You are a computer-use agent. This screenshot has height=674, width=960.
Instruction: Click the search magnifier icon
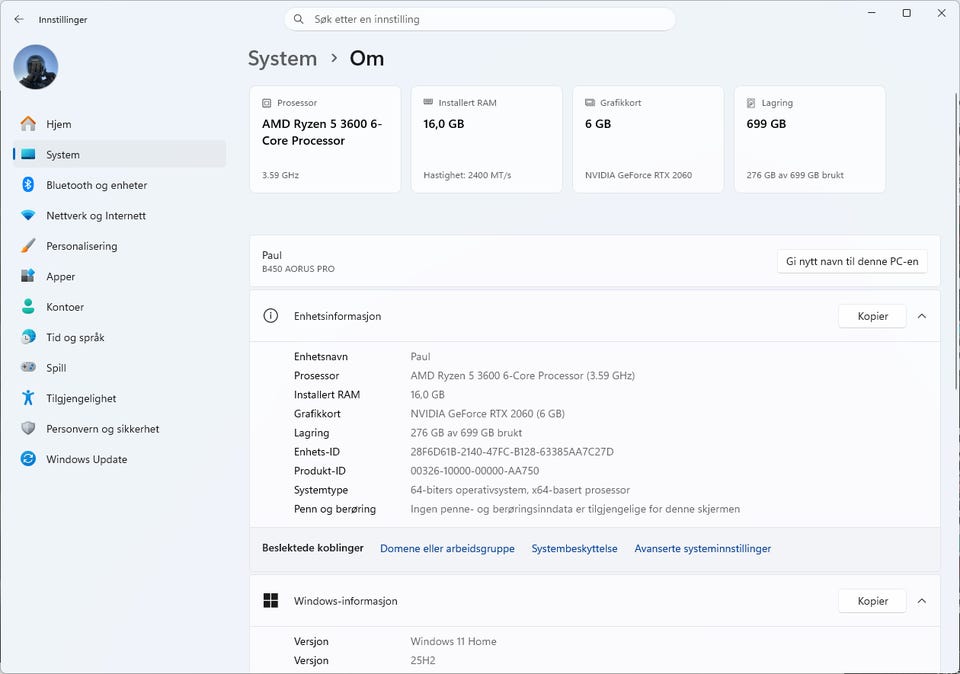tap(299, 19)
